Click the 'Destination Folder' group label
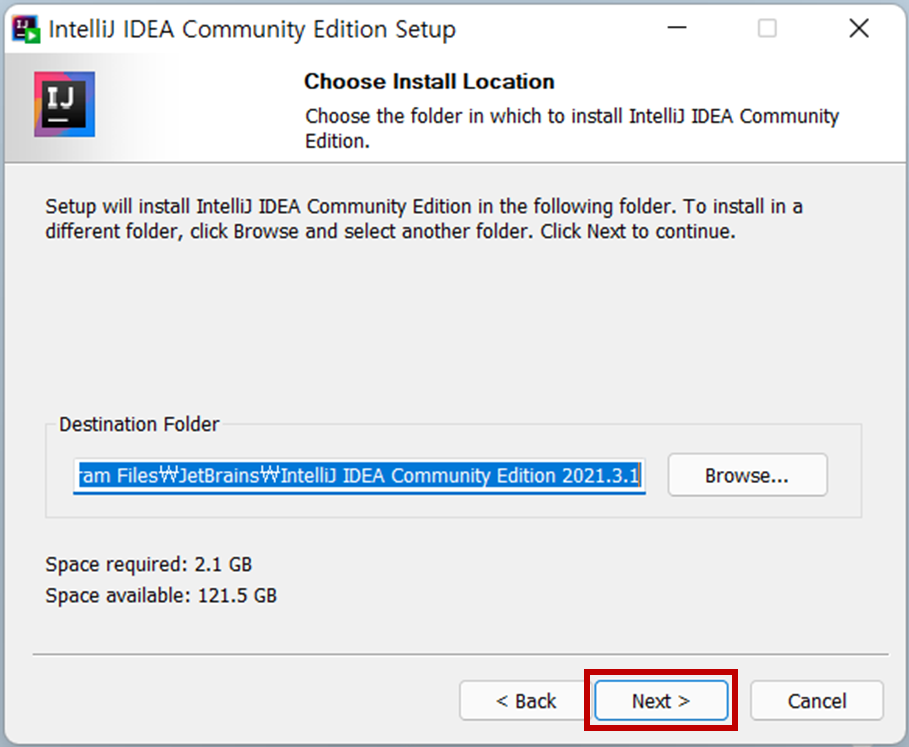Viewport: 909px width, 747px height. tap(139, 424)
